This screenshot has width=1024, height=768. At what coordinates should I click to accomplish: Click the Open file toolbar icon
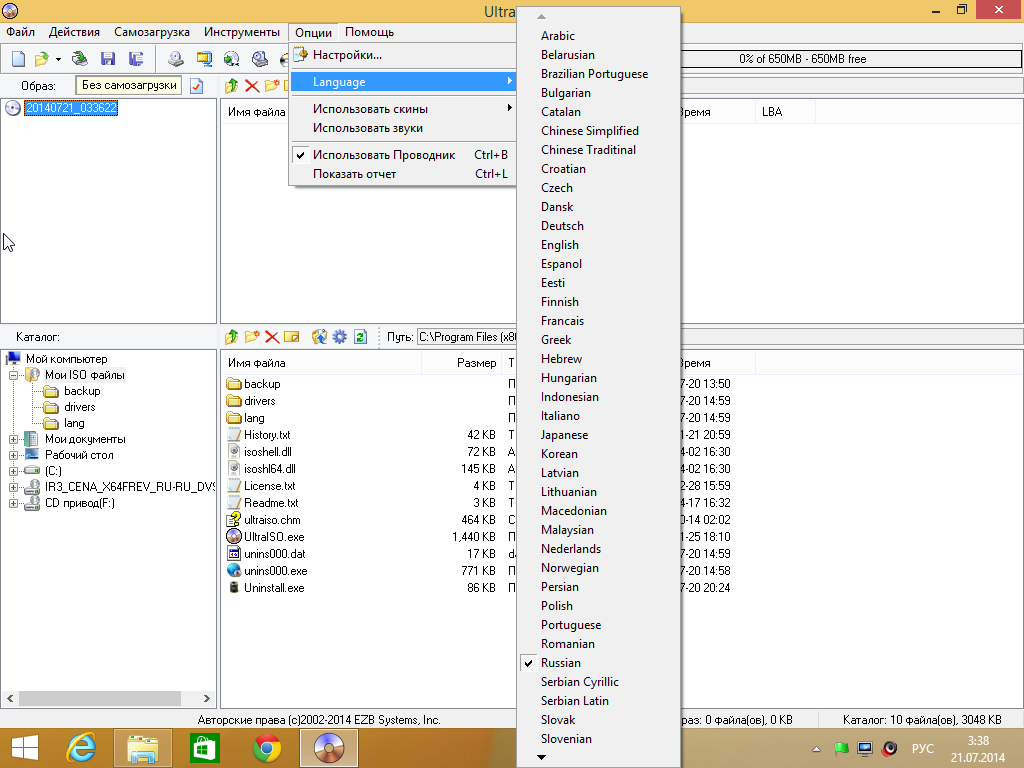point(41,59)
